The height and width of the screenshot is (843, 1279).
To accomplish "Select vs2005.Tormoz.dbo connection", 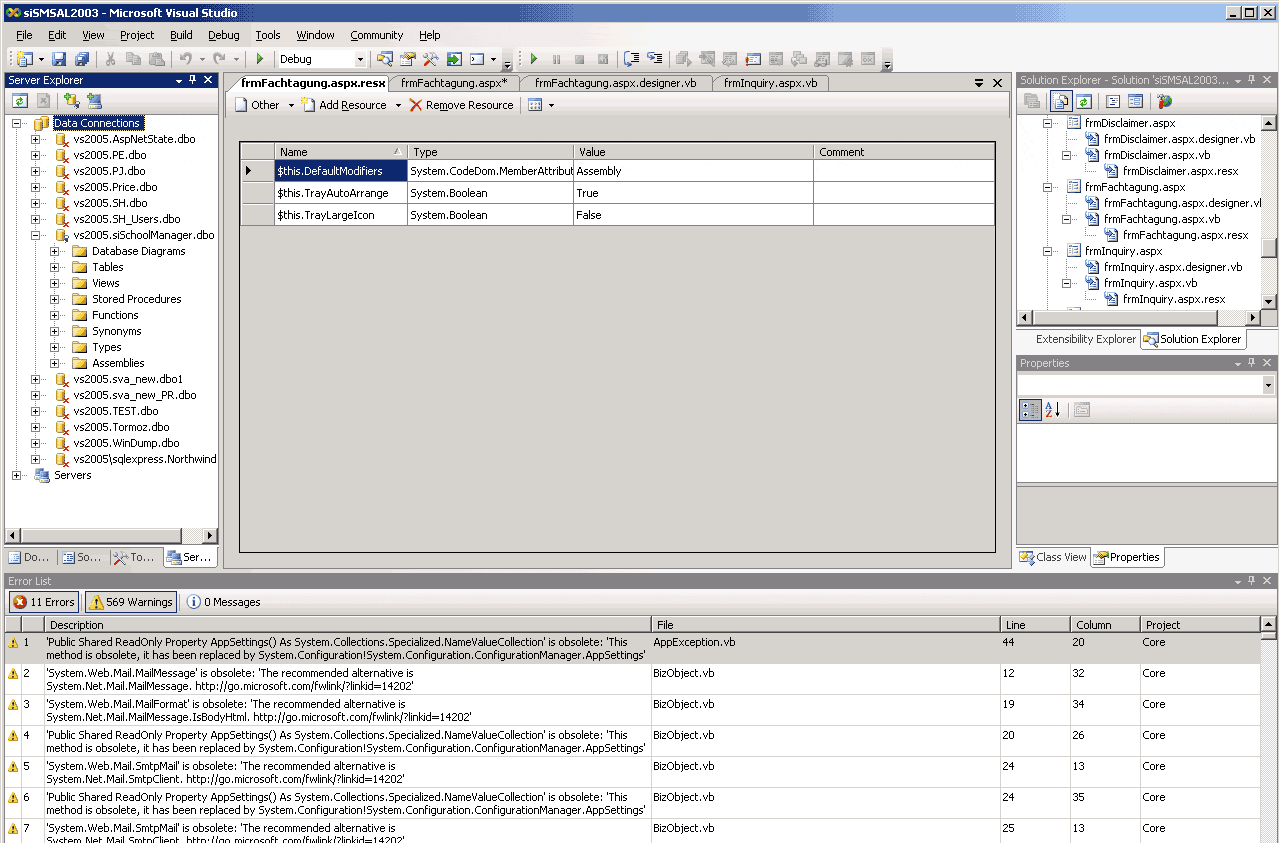I will coord(122,427).
